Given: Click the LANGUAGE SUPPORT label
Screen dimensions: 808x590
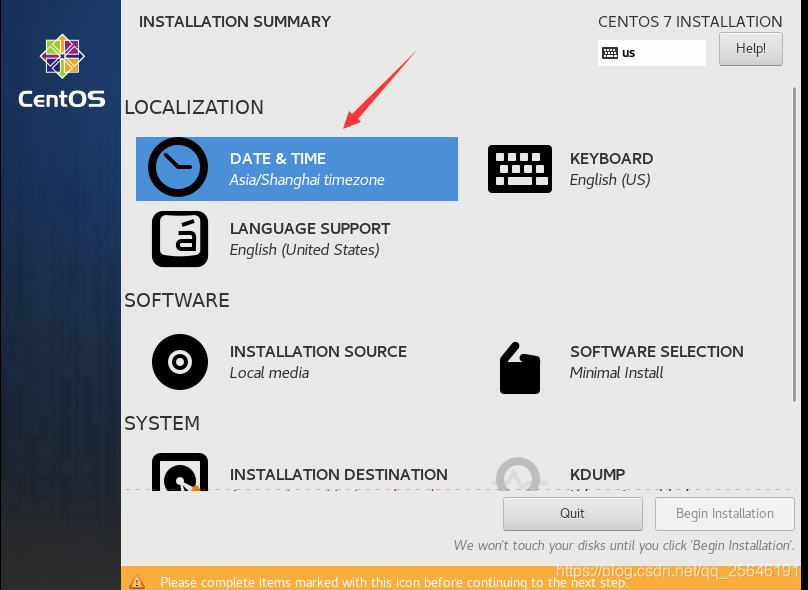Looking at the screenshot, I should (x=310, y=228).
